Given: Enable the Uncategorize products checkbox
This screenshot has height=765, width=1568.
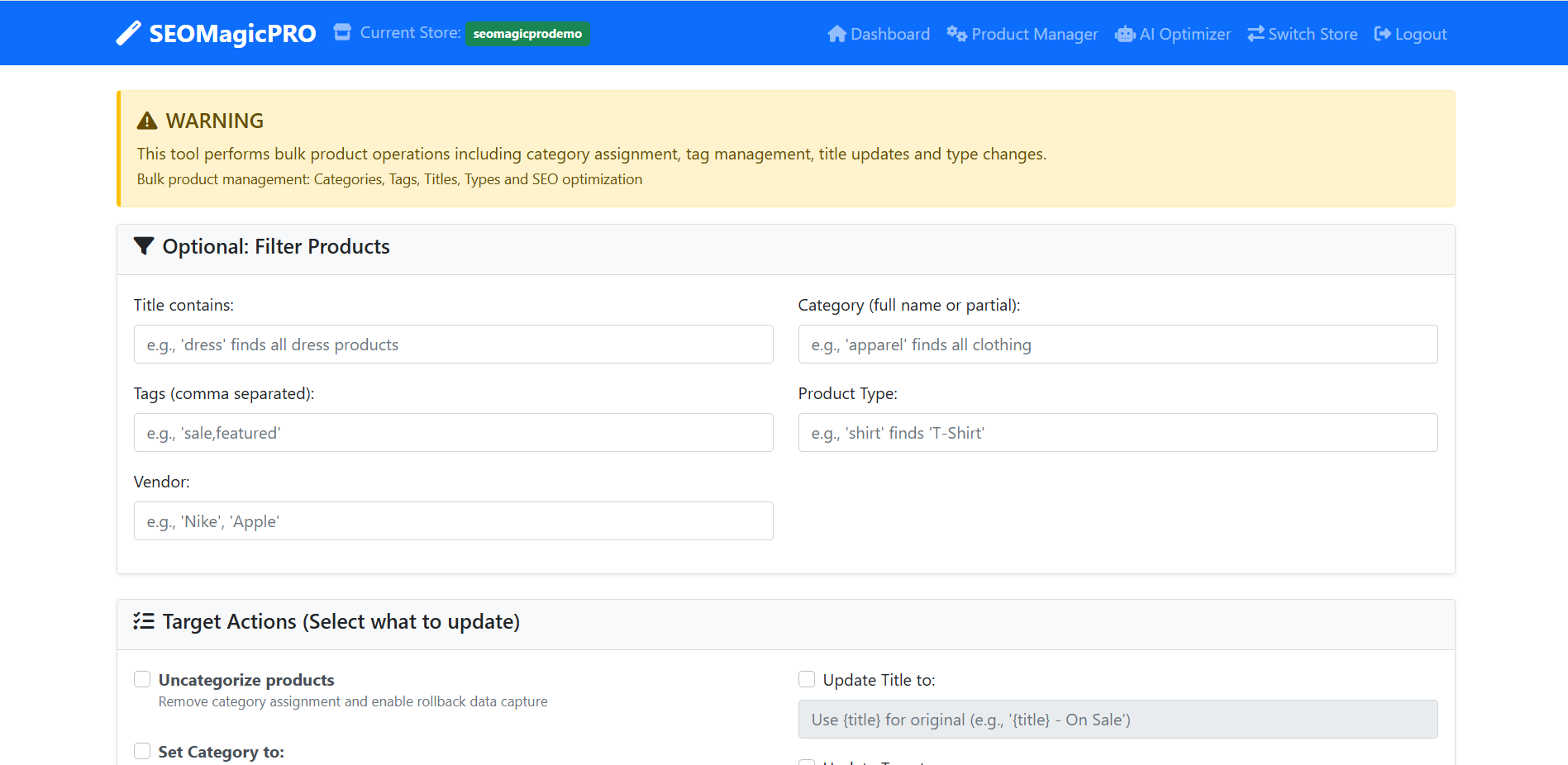Looking at the screenshot, I should tap(142, 678).
